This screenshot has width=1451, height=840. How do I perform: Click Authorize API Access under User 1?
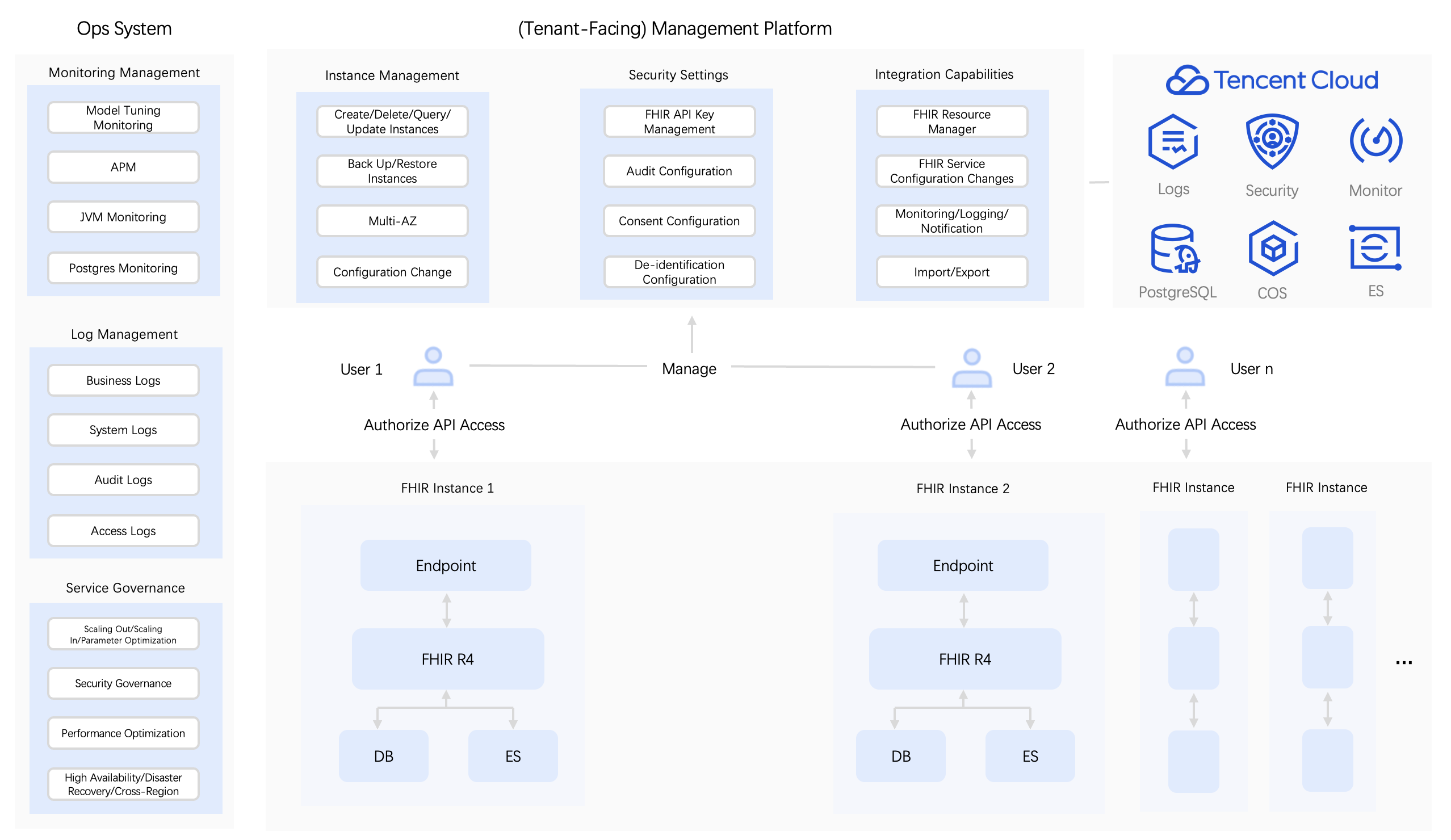[x=434, y=425]
